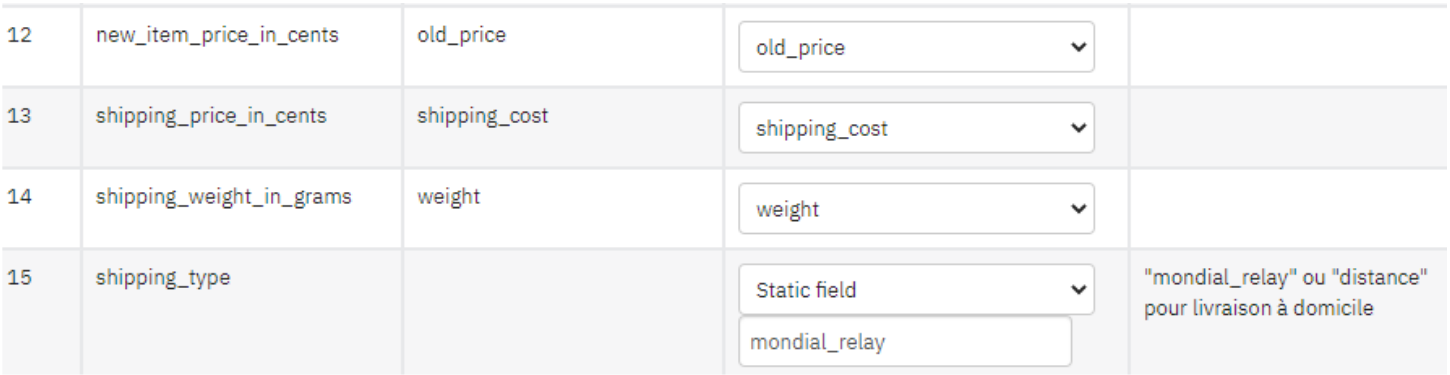The width and height of the screenshot is (1450, 375).
Task: Select row number 15 cell
Action: pyautogui.click(x=42, y=313)
